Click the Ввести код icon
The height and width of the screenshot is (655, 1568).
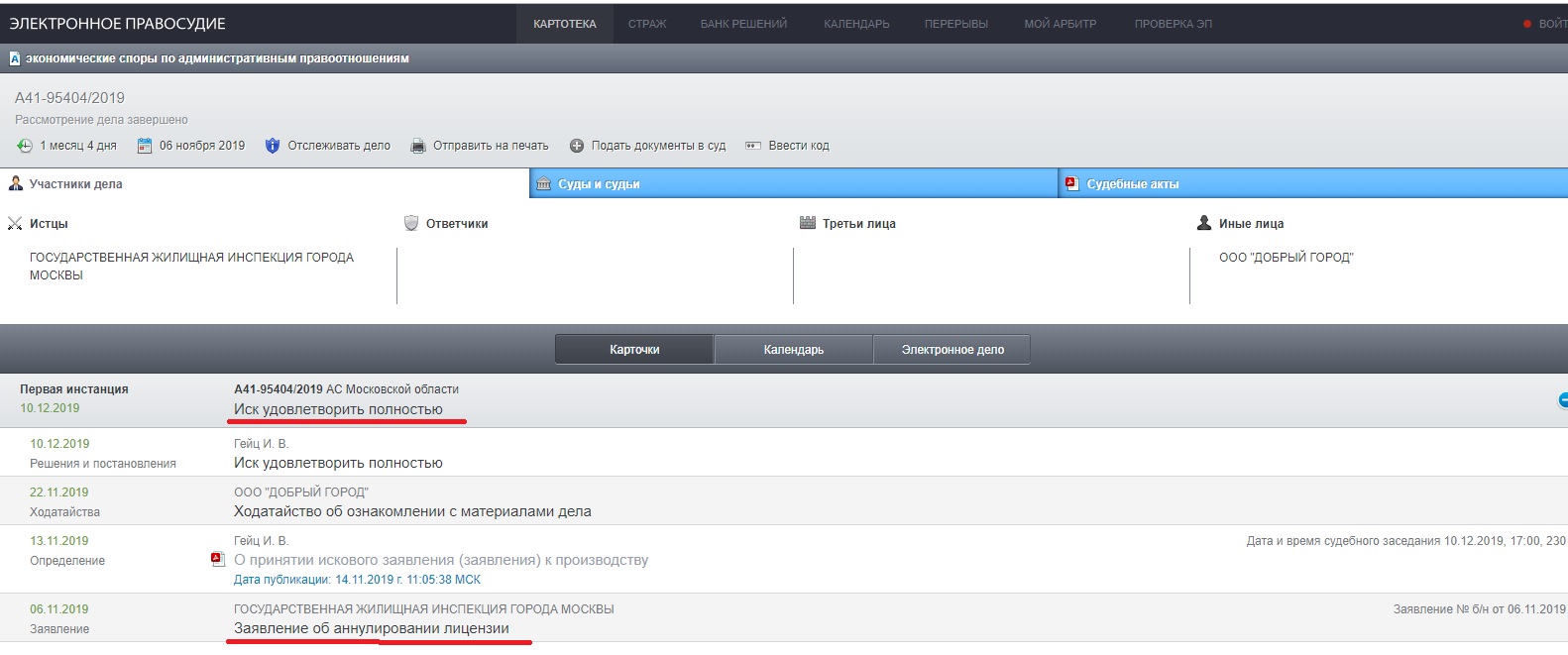(x=753, y=146)
